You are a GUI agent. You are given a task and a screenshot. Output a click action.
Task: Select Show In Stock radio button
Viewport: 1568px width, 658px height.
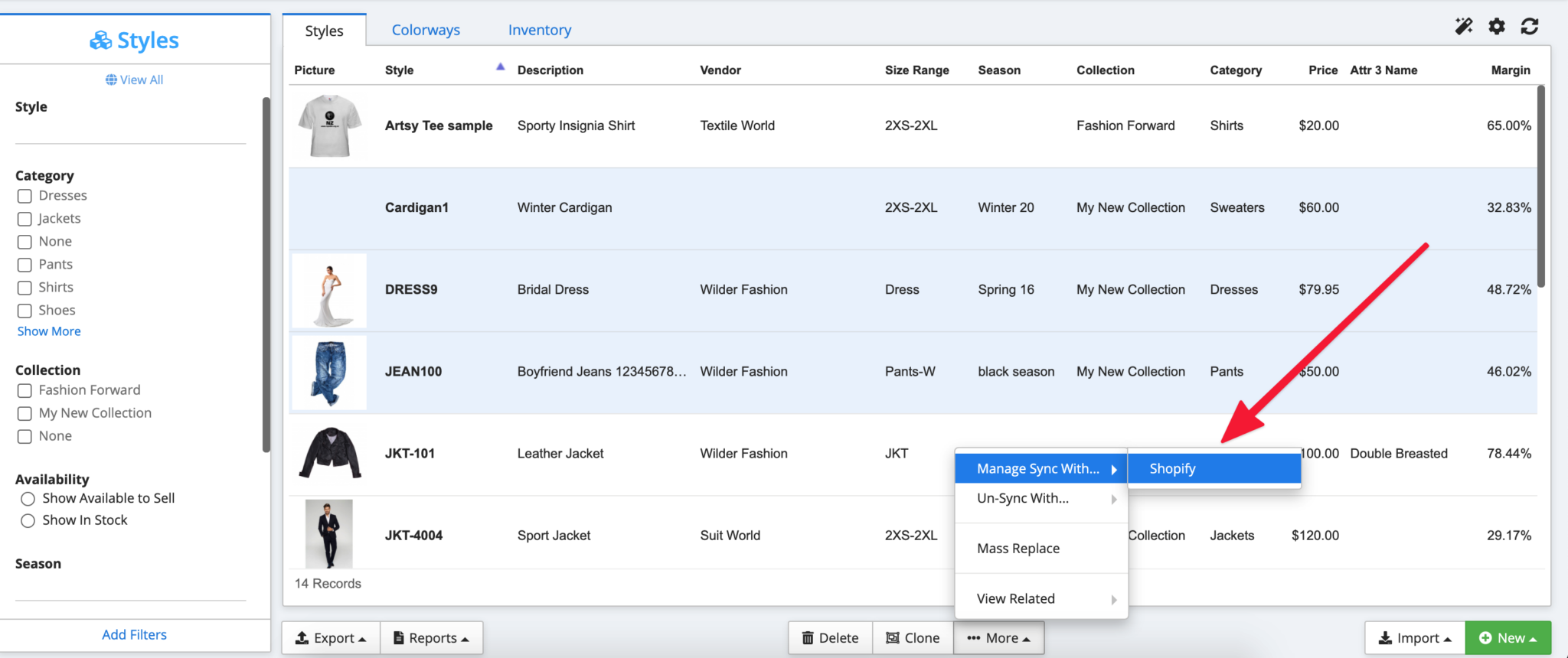[x=28, y=520]
